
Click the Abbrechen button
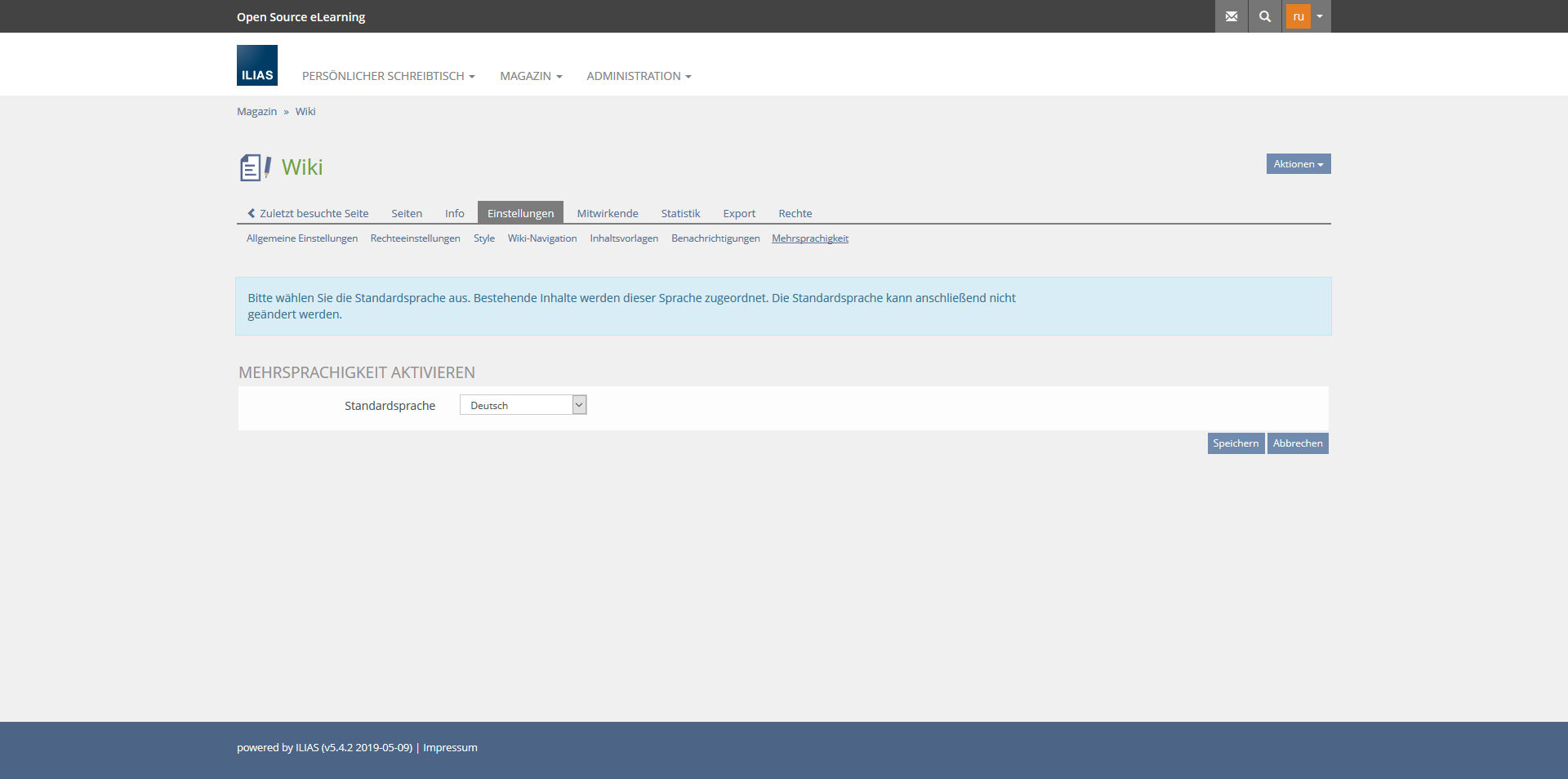(x=1297, y=443)
